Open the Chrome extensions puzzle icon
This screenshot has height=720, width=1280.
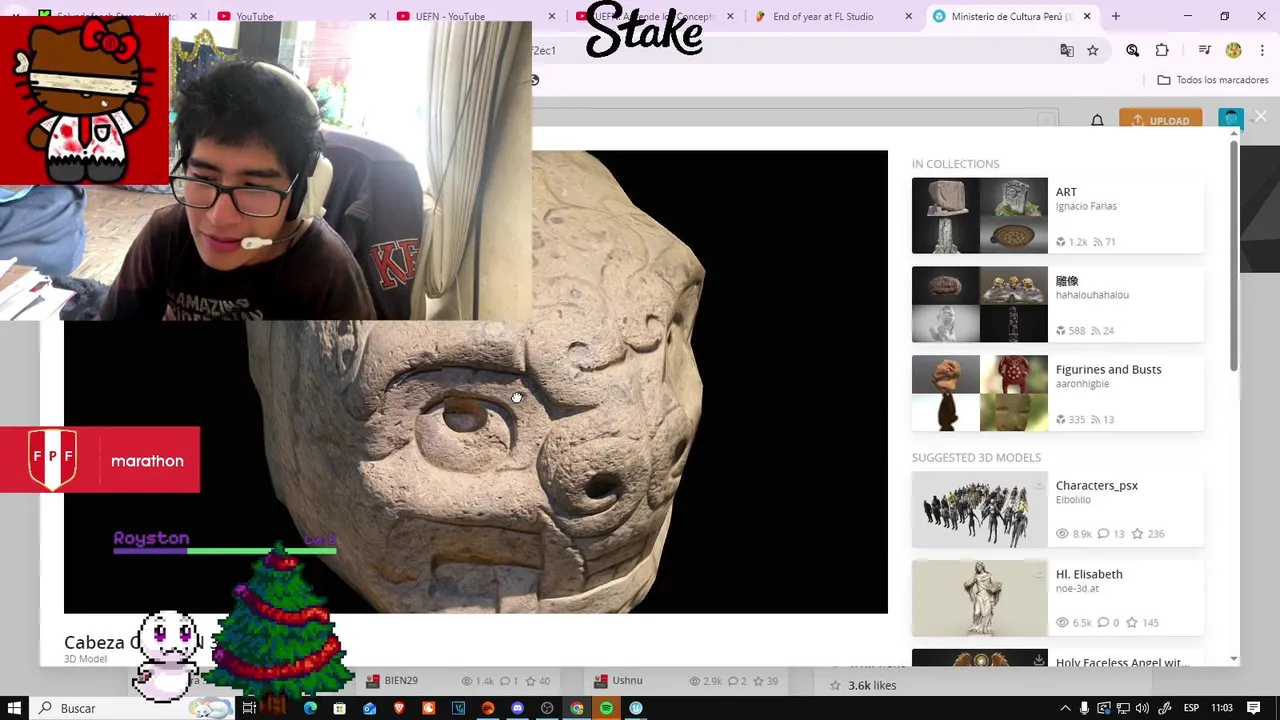coord(1162,50)
